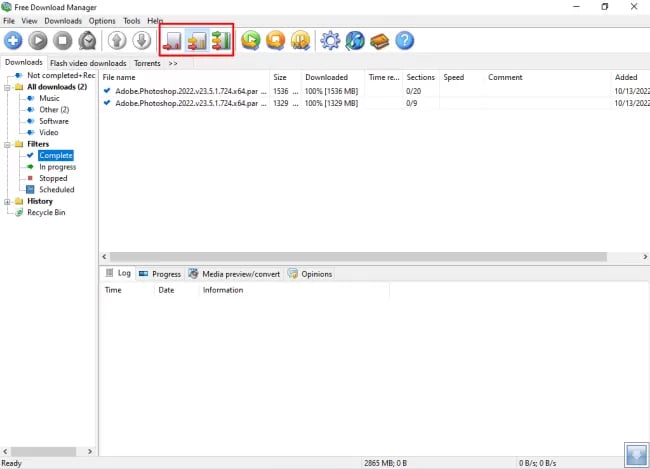Open help with blue question mark icon
This screenshot has width=650, height=469.
(x=405, y=41)
